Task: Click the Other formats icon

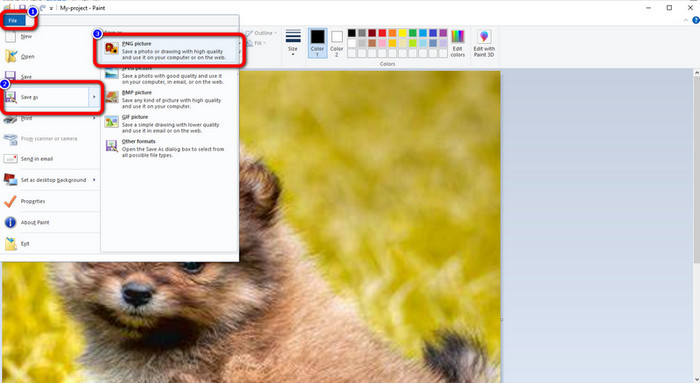Action: [x=112, y=146]
